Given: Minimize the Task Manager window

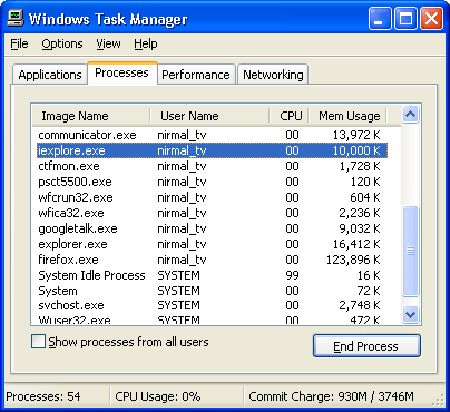Looking at the screenshot, I should point(380,18).
